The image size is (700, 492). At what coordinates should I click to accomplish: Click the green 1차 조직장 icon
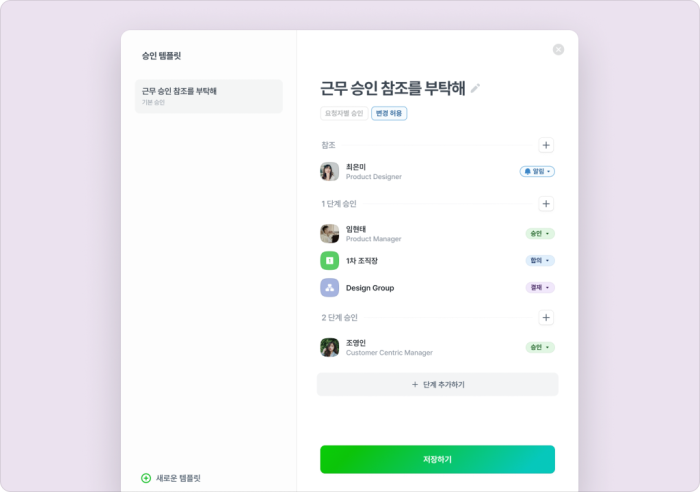tap(329, 261)
